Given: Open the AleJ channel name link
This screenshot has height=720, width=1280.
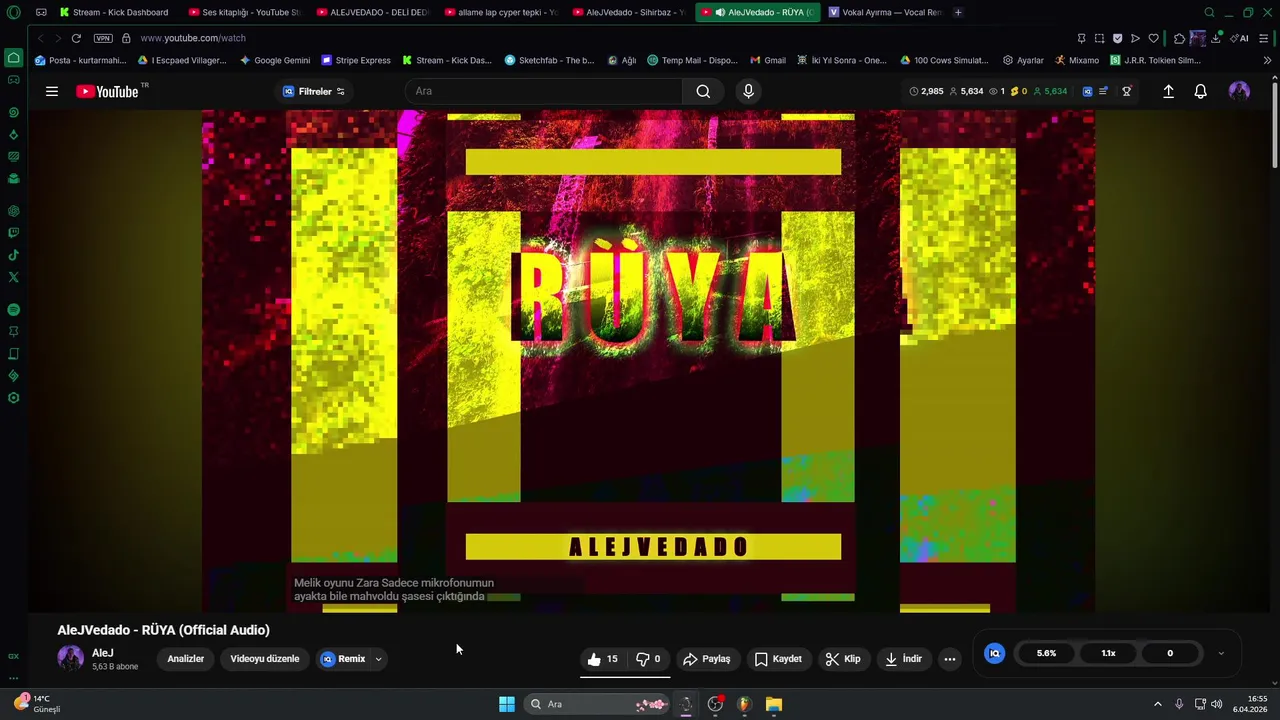Looking at the screenshot, I should tap(103, 653).
